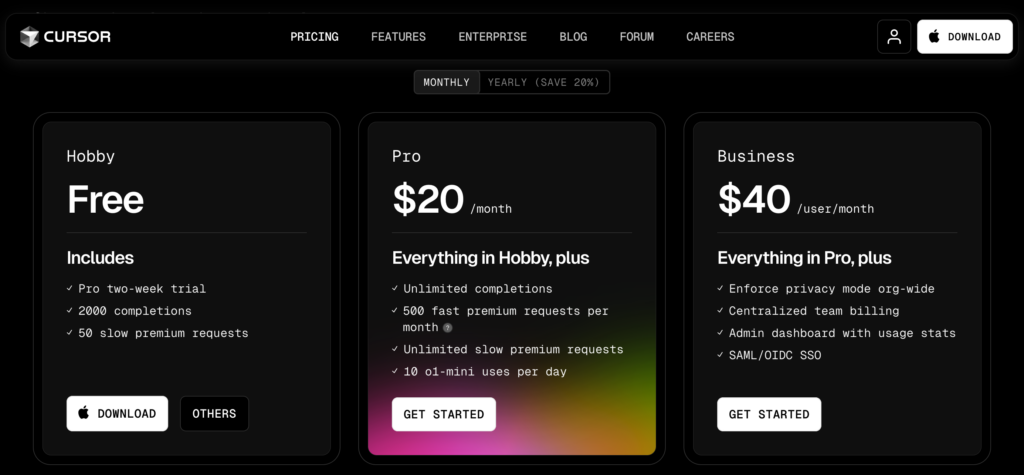Open the Features nav item

click(x=398, y=37)
